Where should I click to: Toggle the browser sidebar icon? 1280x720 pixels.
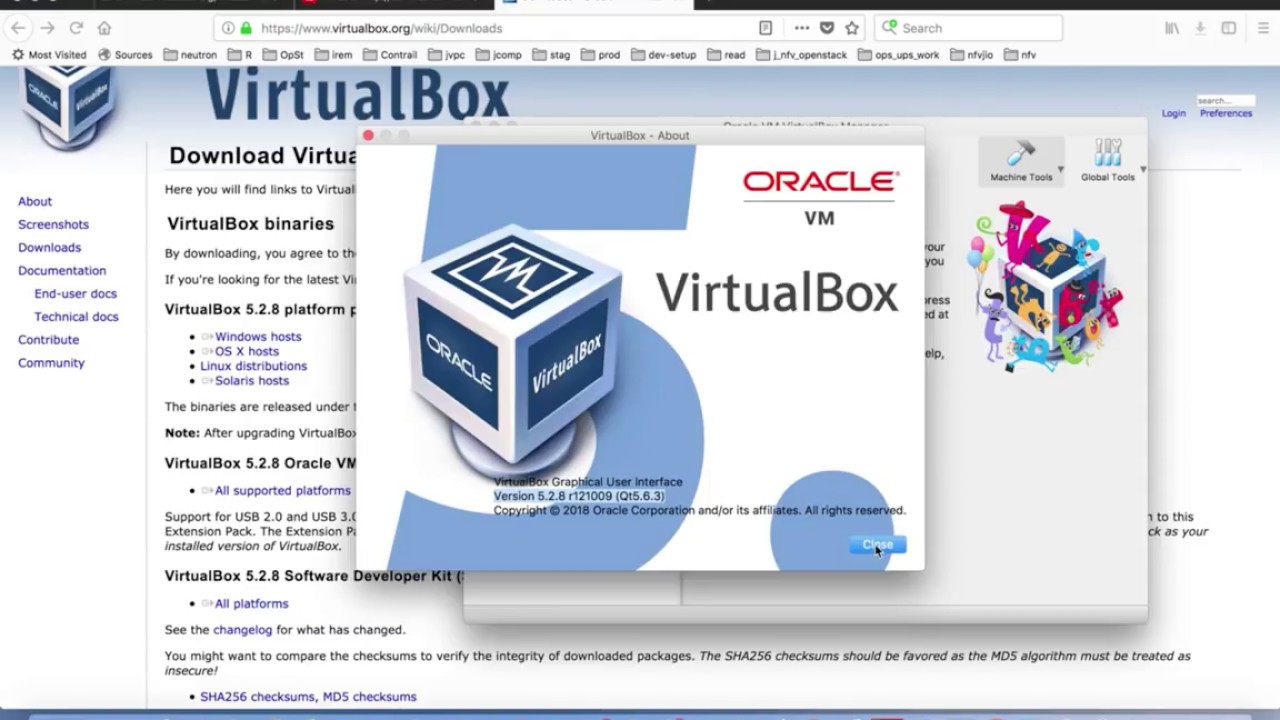tap(1229, 28)
